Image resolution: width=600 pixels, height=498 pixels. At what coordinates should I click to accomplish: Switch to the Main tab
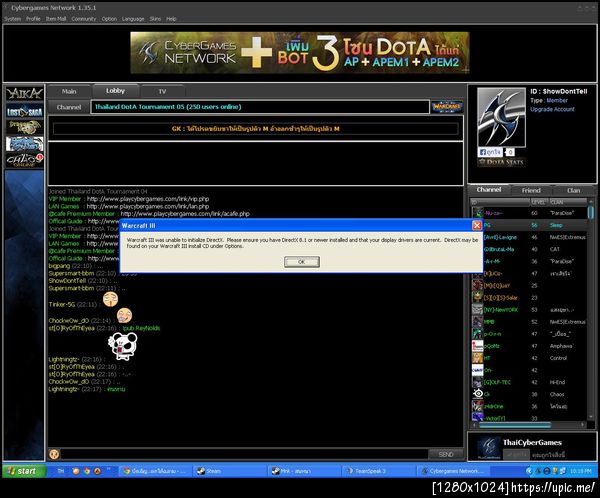coord(69,91)
